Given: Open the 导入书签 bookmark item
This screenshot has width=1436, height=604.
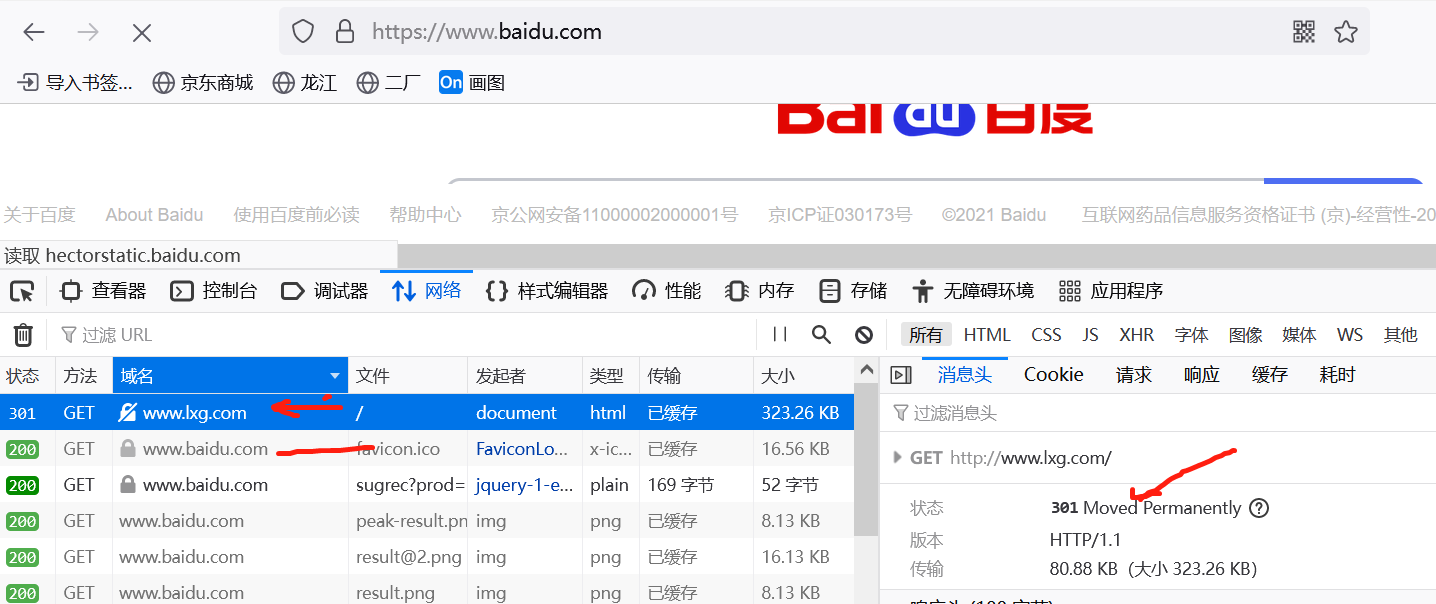Looking at the screenshot, I should [76, 83].
